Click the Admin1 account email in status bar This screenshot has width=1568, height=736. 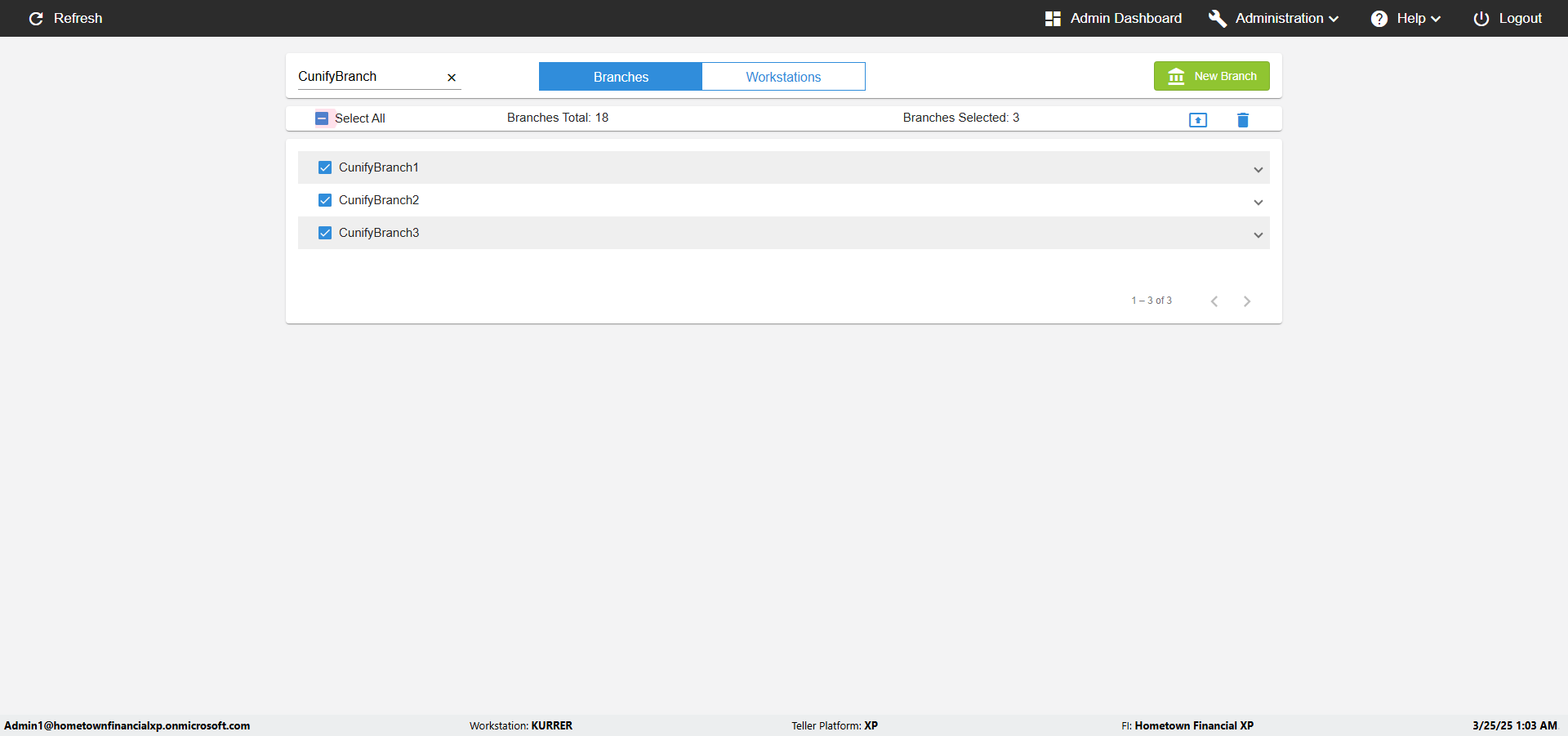127,725
